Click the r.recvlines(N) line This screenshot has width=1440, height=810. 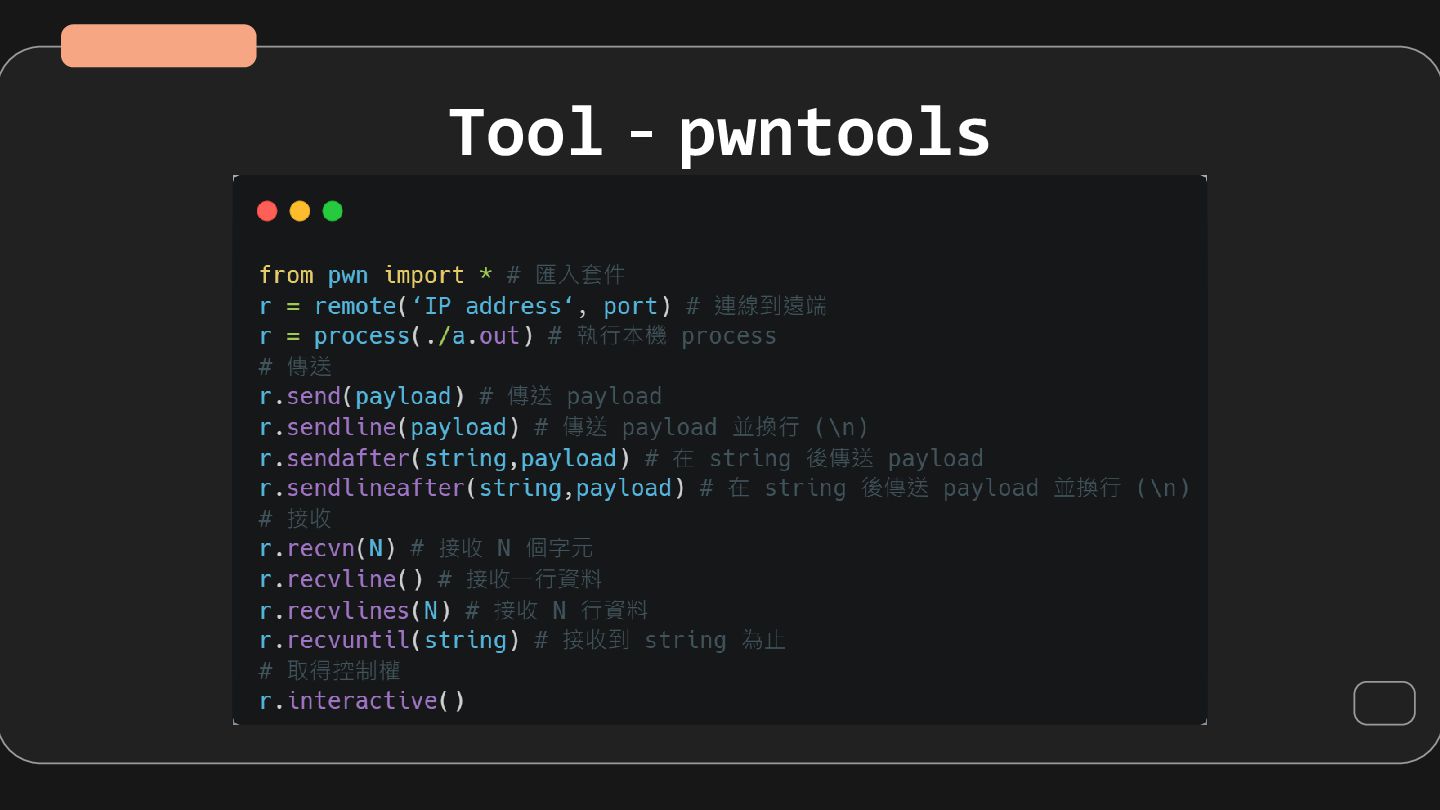454,610
